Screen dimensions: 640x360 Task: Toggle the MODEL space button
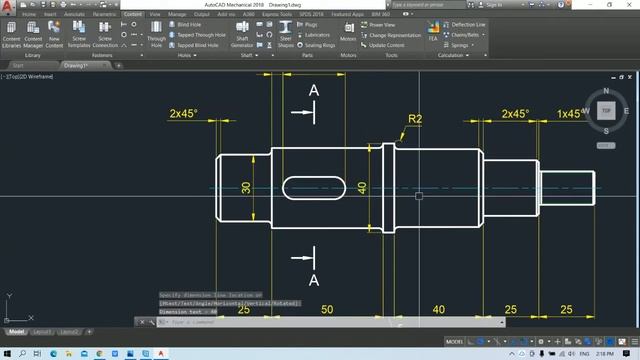[x=454, y=342]
